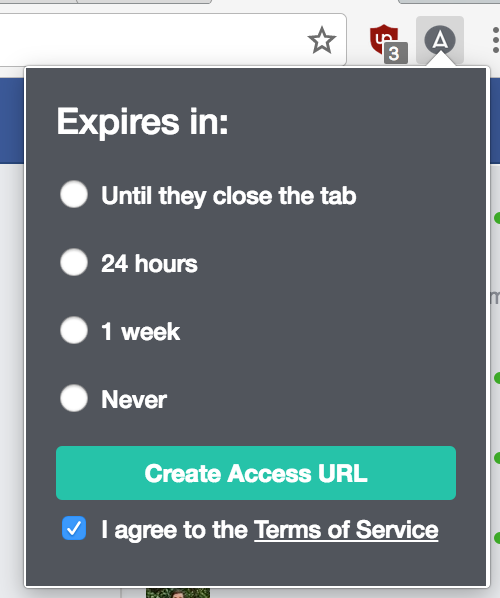Choose the 24 hours radio button

(x=74, y=262)
